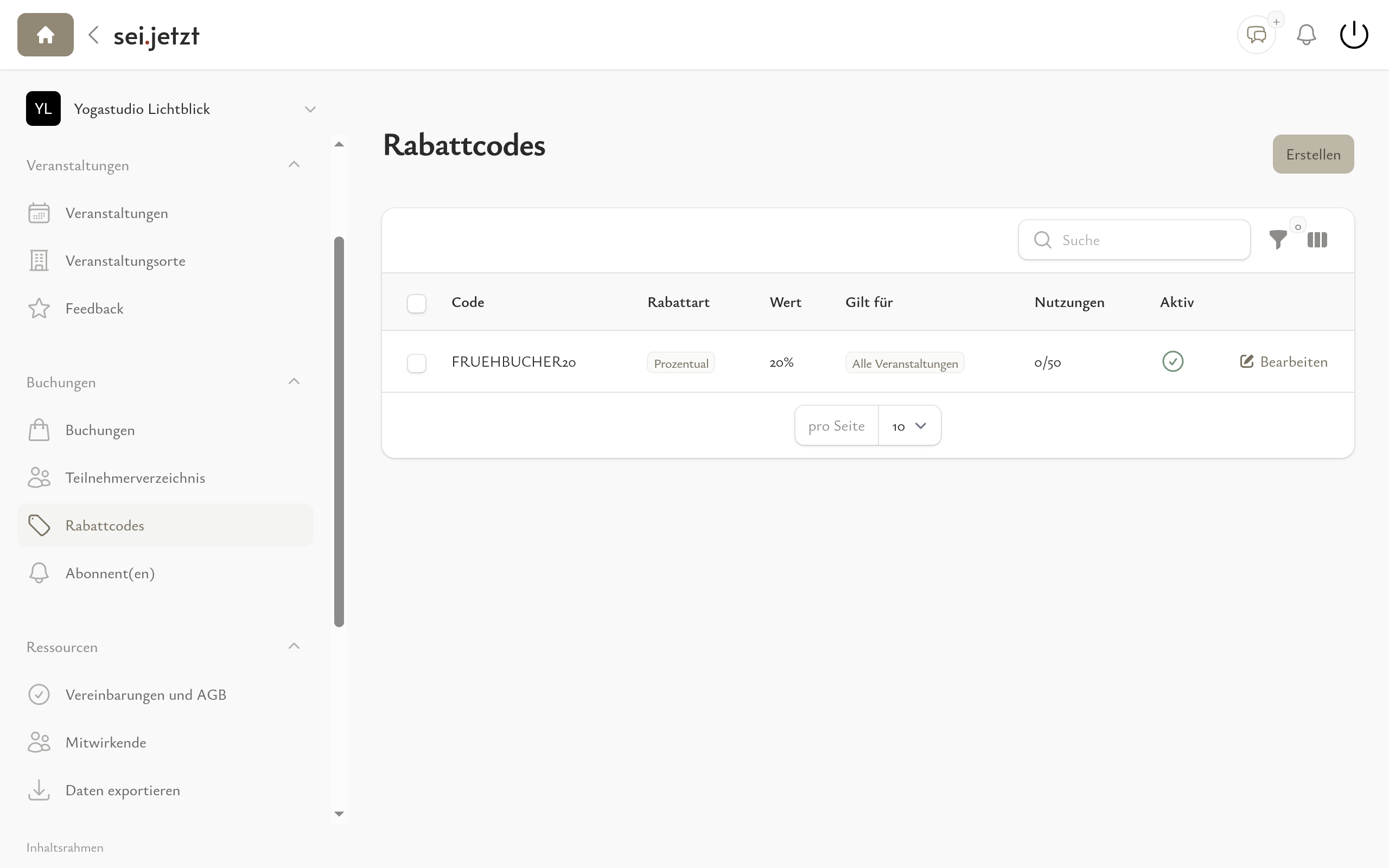
Task: Open the table filter funnel
Action: point(1278,240)
